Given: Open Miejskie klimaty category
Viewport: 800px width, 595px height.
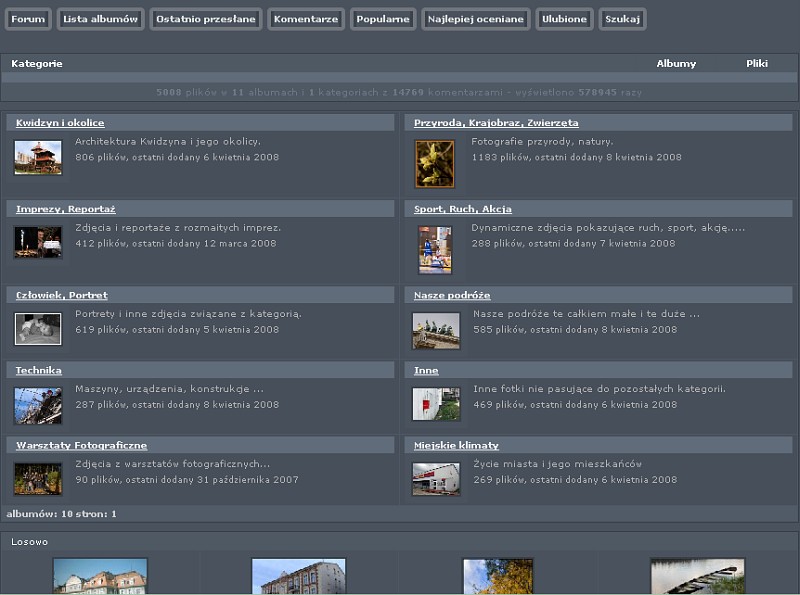Looking at the screenshot, I should [x=455, y=445].
